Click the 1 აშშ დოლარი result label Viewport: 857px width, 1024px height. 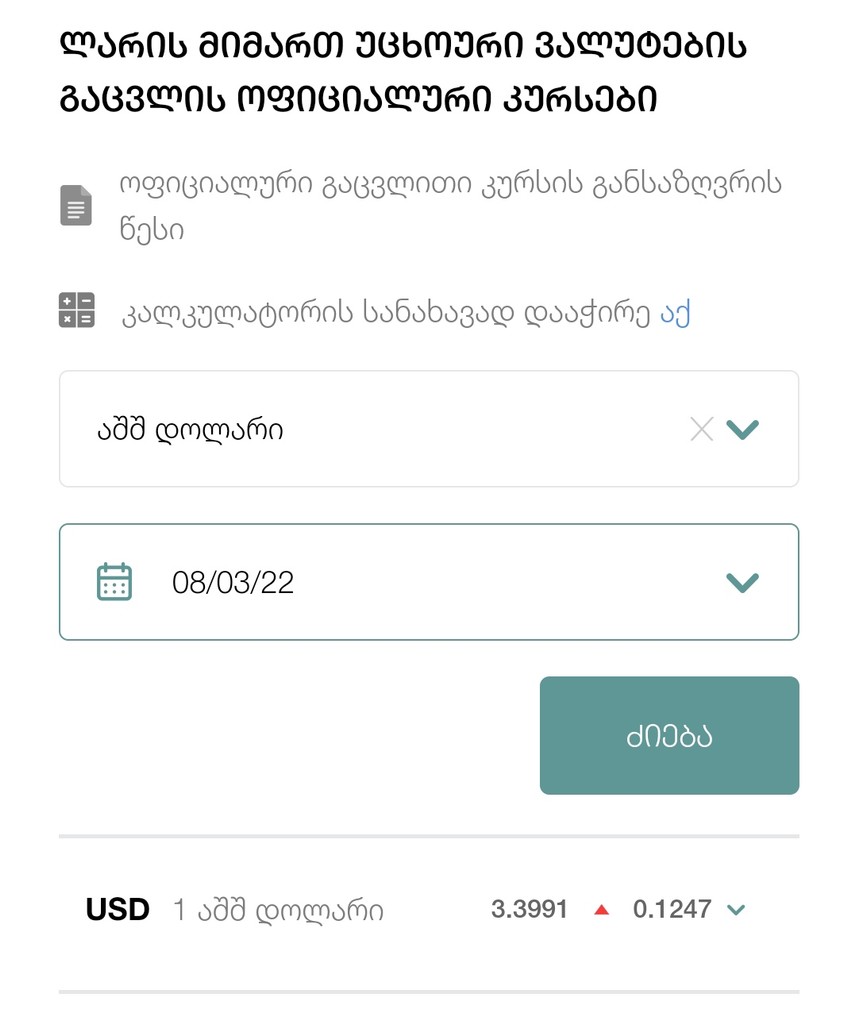pos(278,910)
